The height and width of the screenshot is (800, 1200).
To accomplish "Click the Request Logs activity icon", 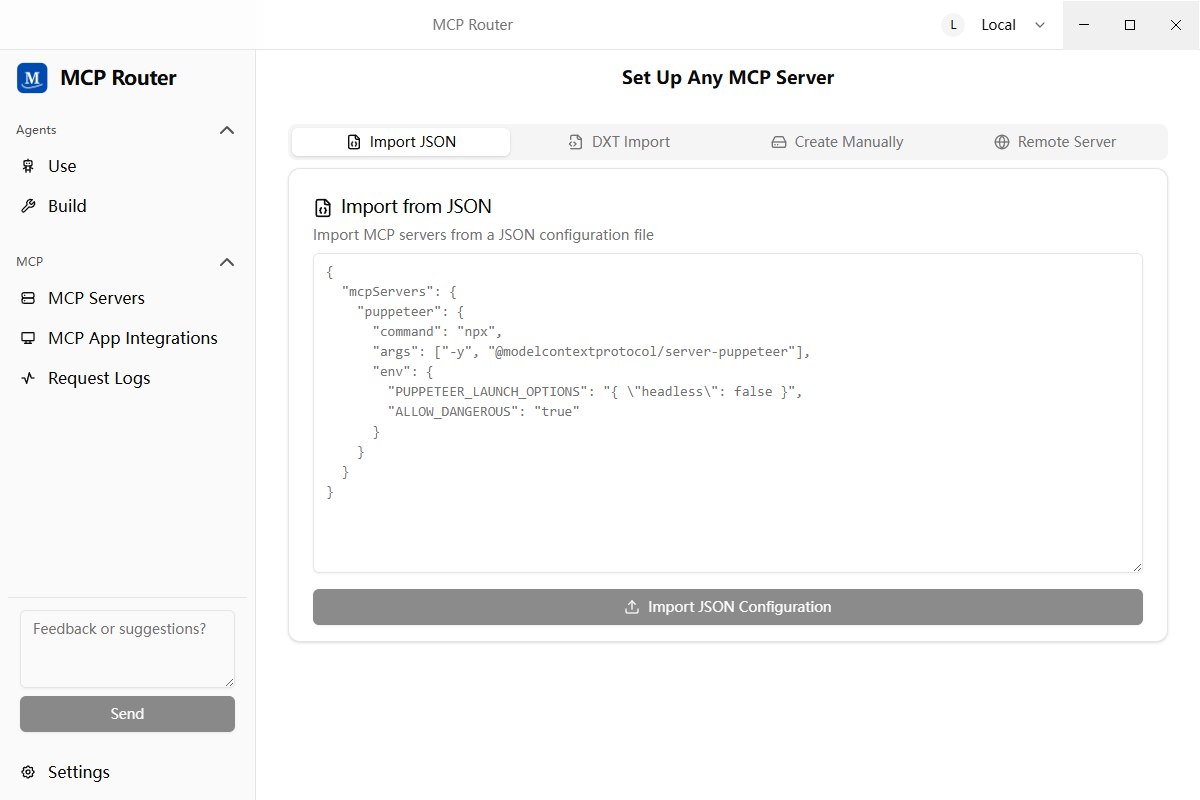I will [x=28, y=378].
